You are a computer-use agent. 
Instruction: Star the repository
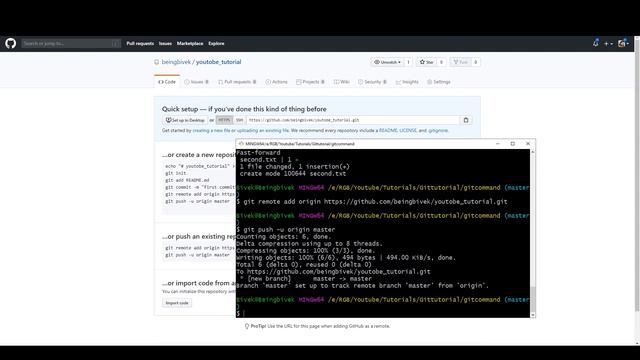tap(427, 62)
